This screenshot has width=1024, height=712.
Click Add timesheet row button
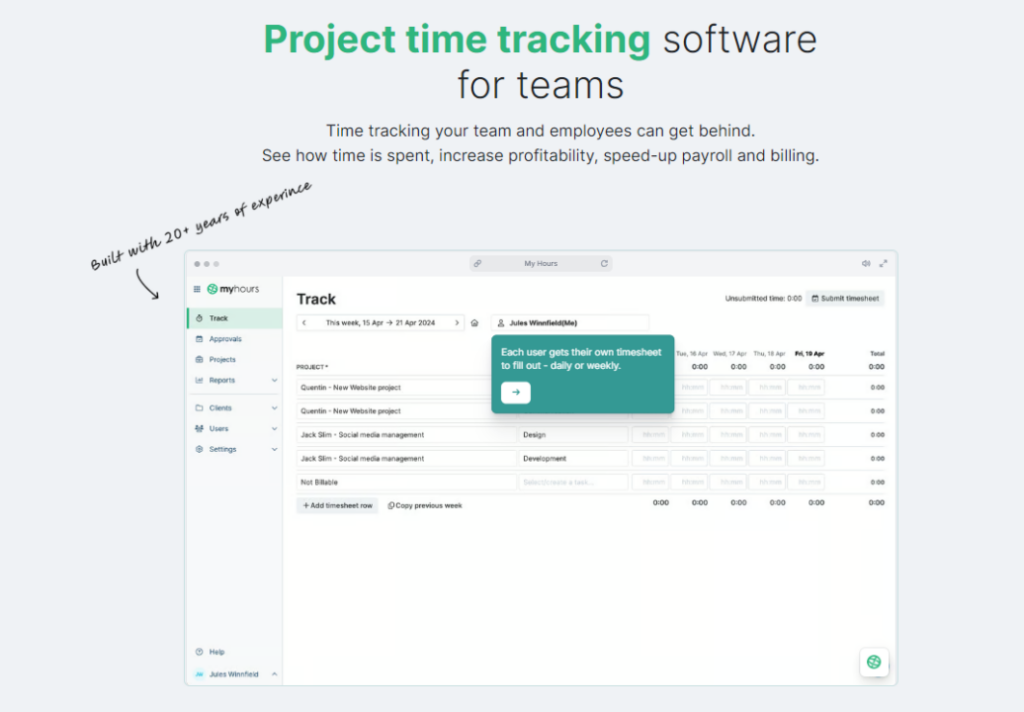click(x=337, y=506)
